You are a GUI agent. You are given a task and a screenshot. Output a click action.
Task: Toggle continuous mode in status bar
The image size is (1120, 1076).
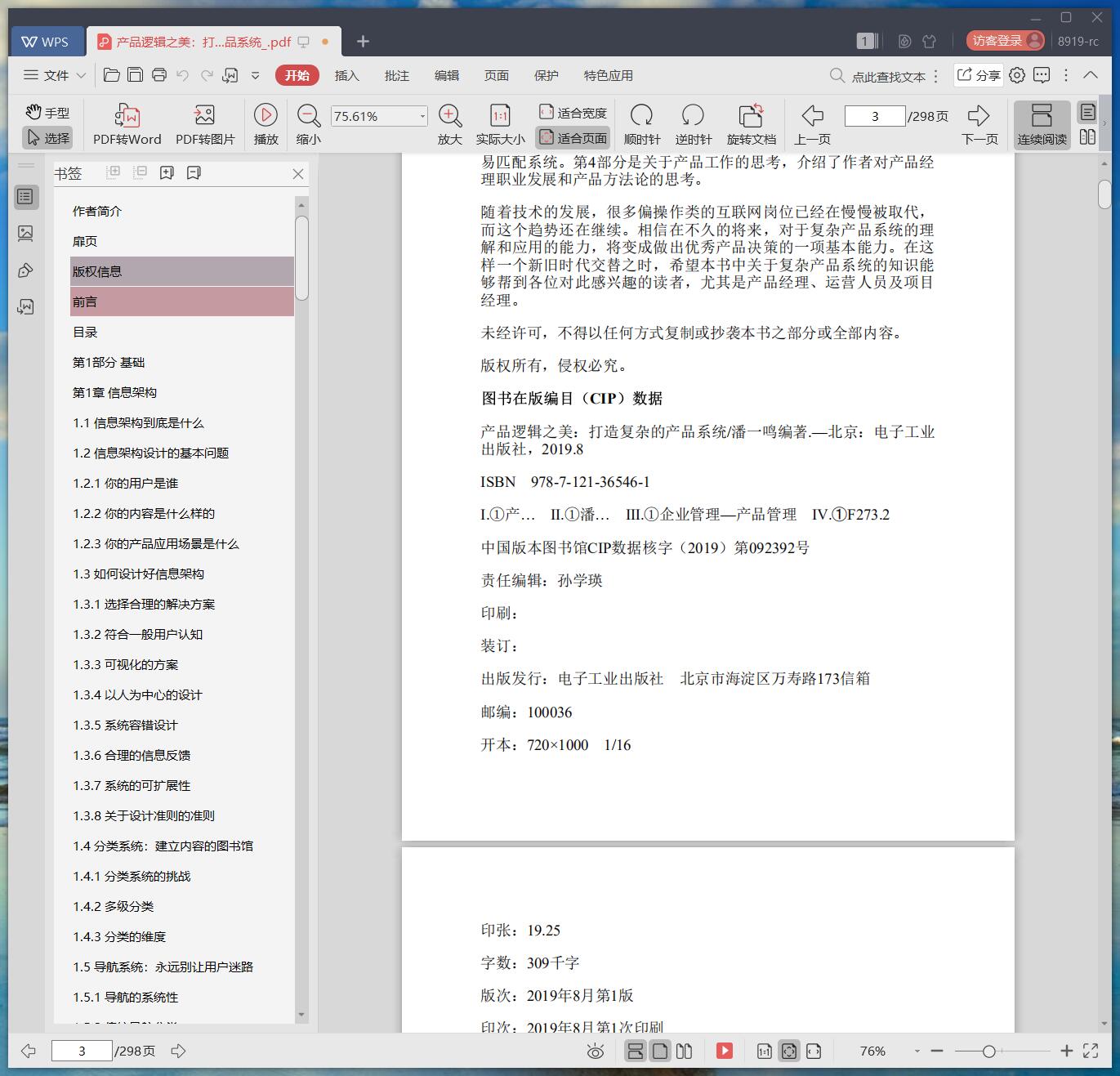(x=635, y=1051)
